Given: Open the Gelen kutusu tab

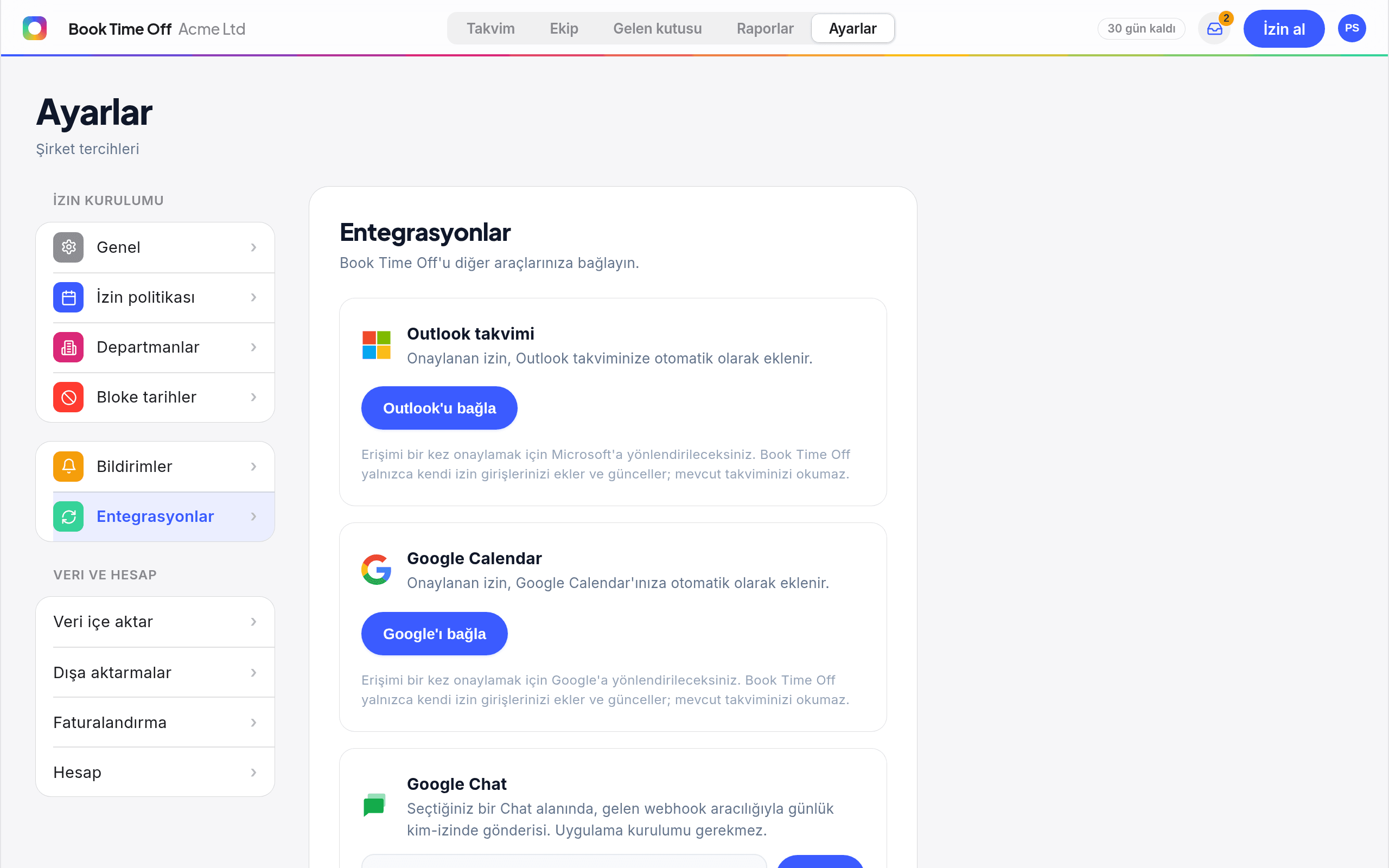Looking at the screenshot, I should point(657,29).
